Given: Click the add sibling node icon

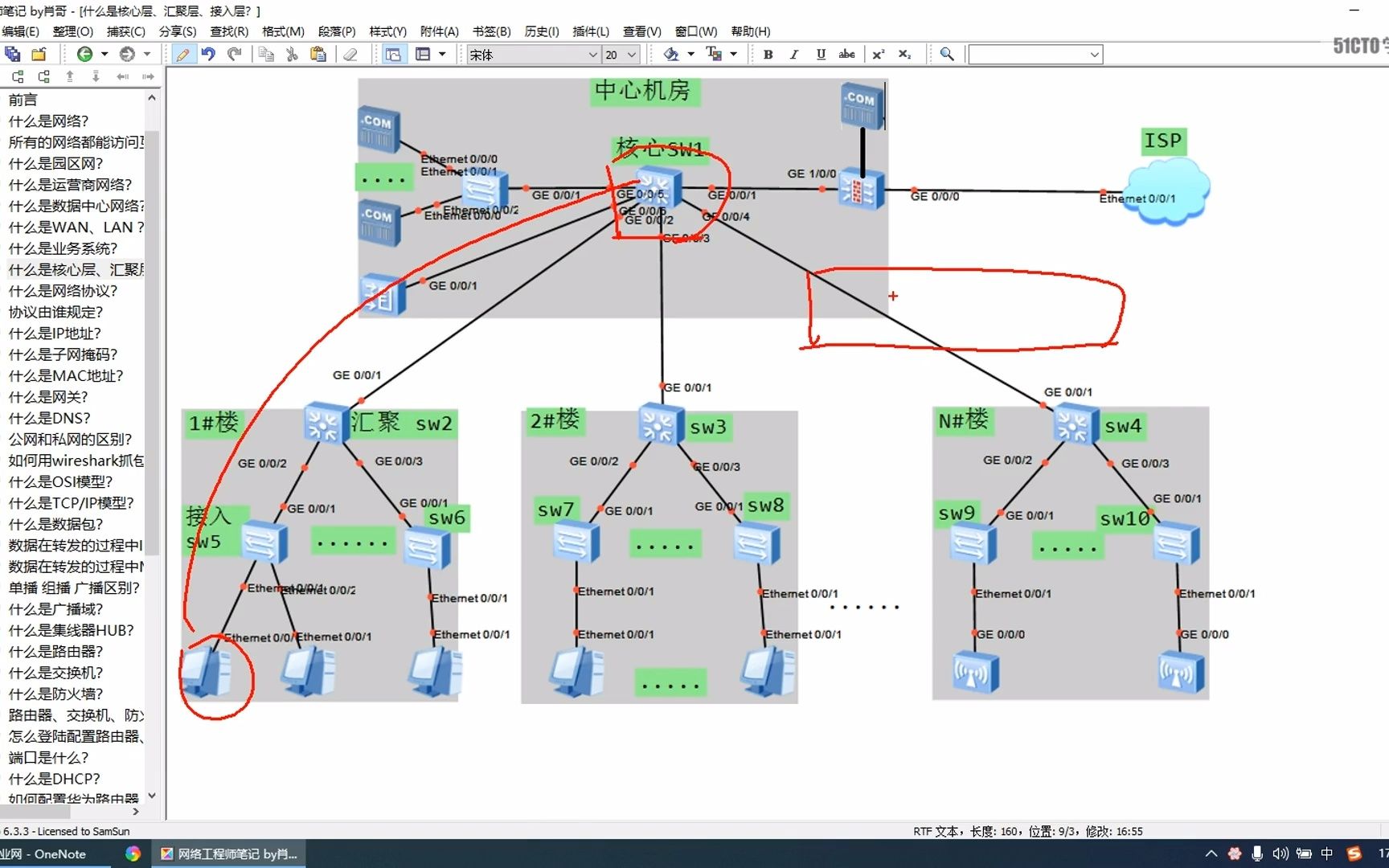Looking at the screenshot, I should pos(18,76).
